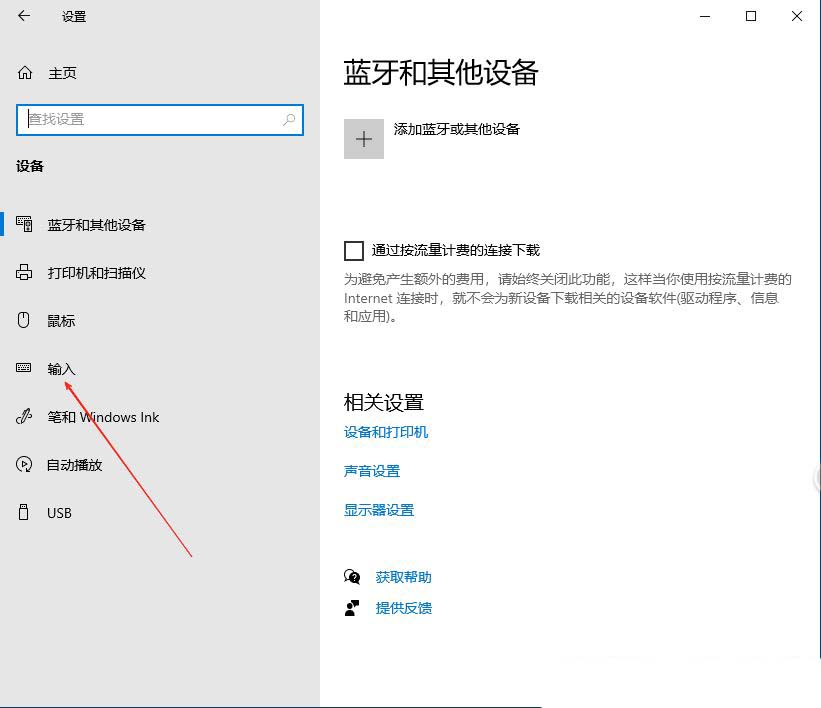This screenshot has height=708, width=821.
Task: Click the 自动播放 autoplay icon
Action: (x=25, y=465)
